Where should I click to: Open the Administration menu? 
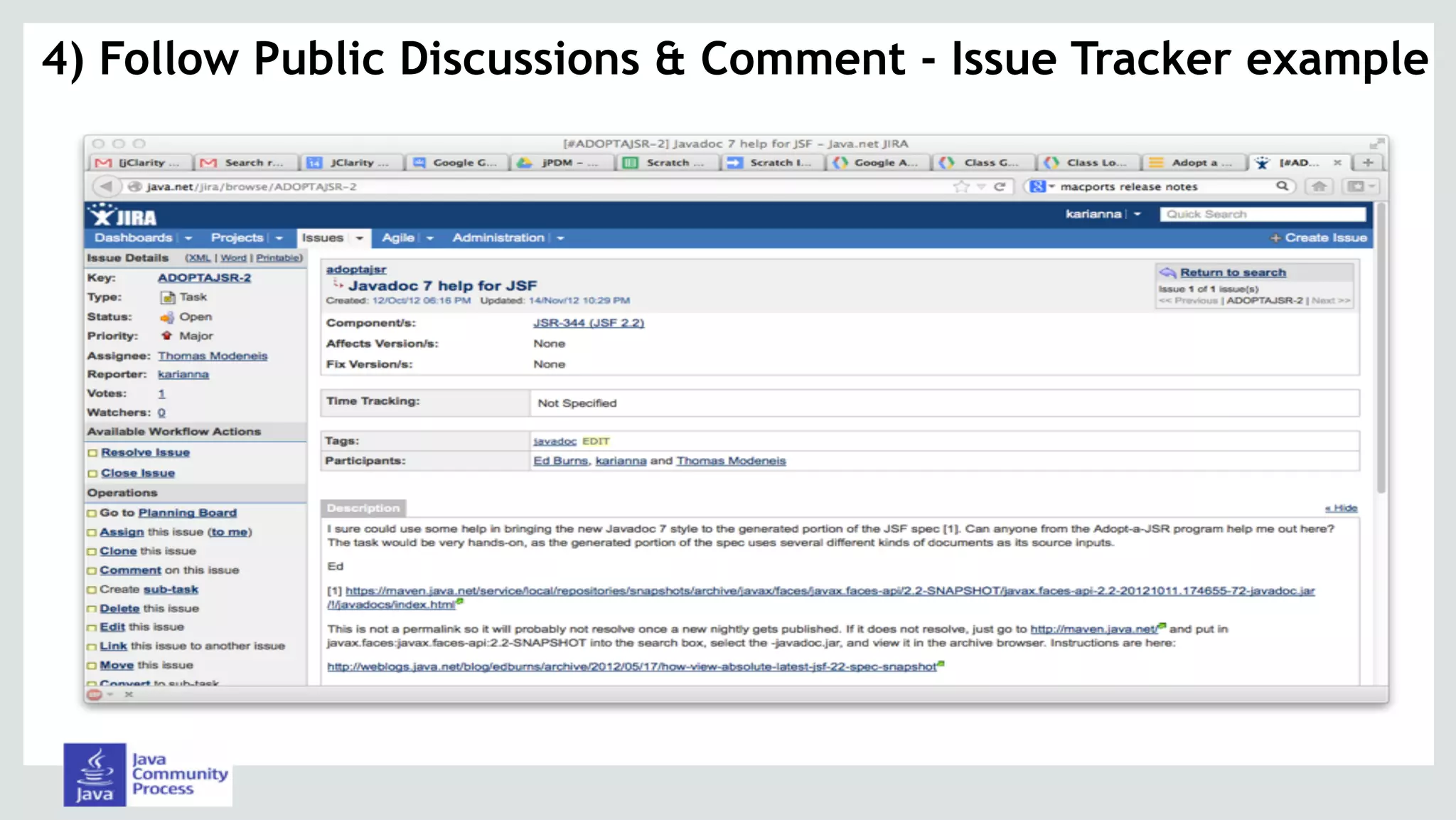[498, 238]
